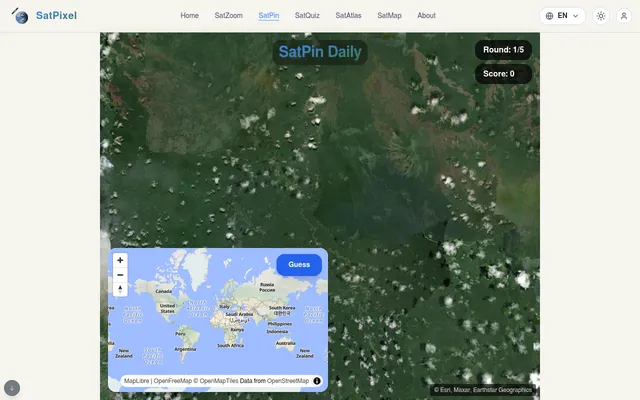Open the MapLibre attribution link
640x400 pixels.
pyautogui.click(x=136, y=381)
